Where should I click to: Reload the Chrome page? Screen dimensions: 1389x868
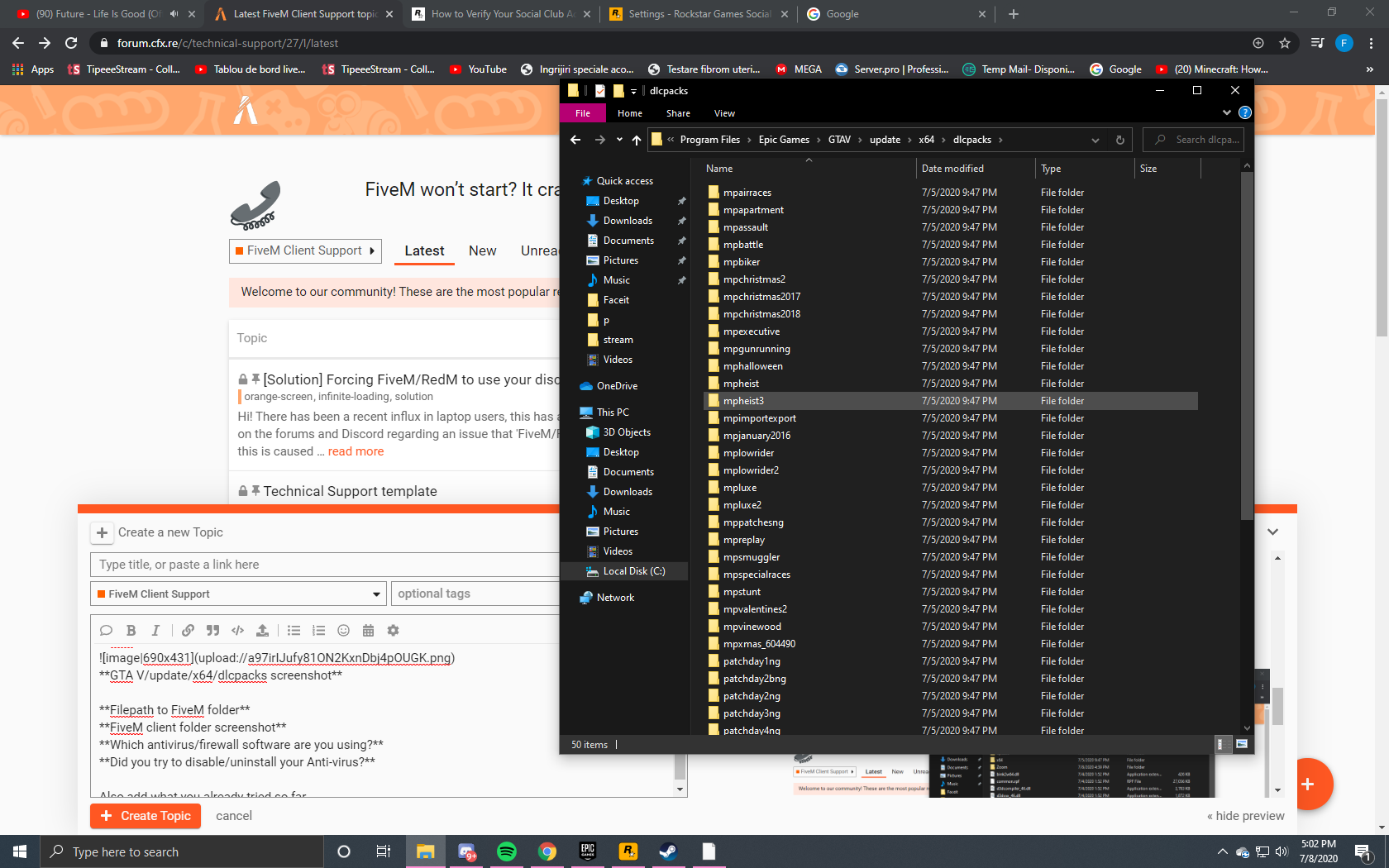71,43
